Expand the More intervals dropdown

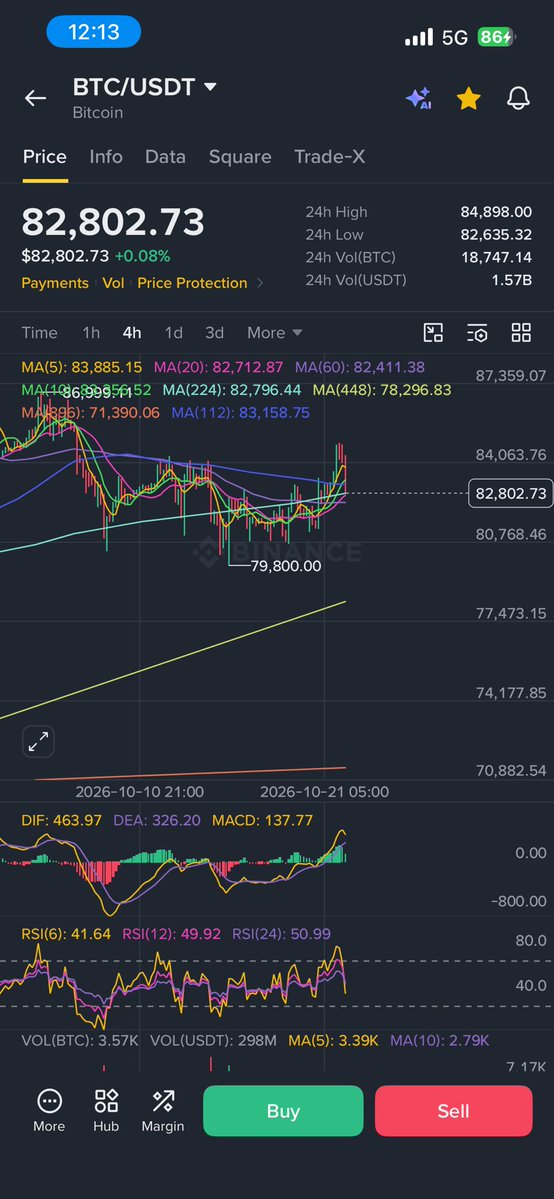point(274,333)
